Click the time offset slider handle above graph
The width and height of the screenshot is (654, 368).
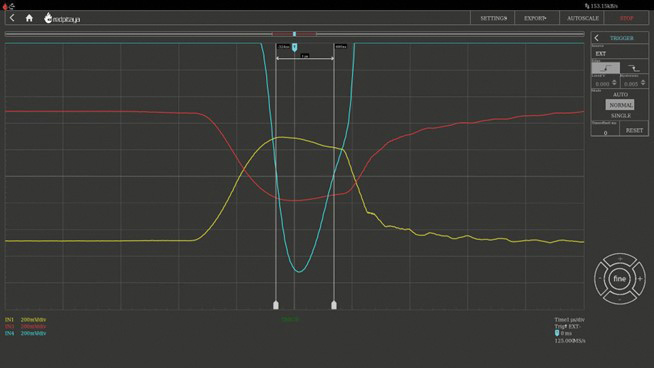click(294, 34)
